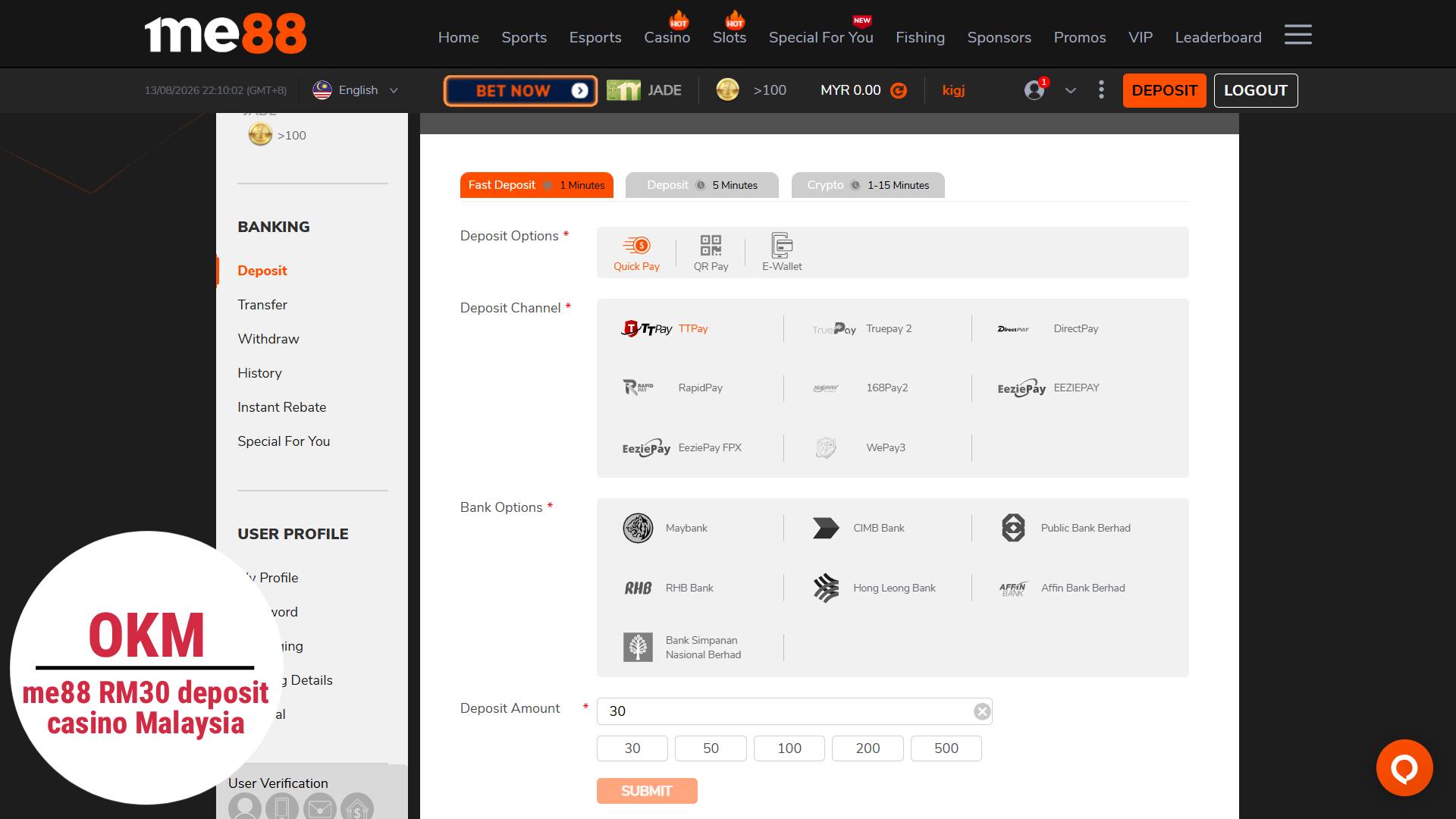The width and height of the screenshot is (1456, 819).
Task: Pick the 200 quick amount button
Action: coord(868,748)
